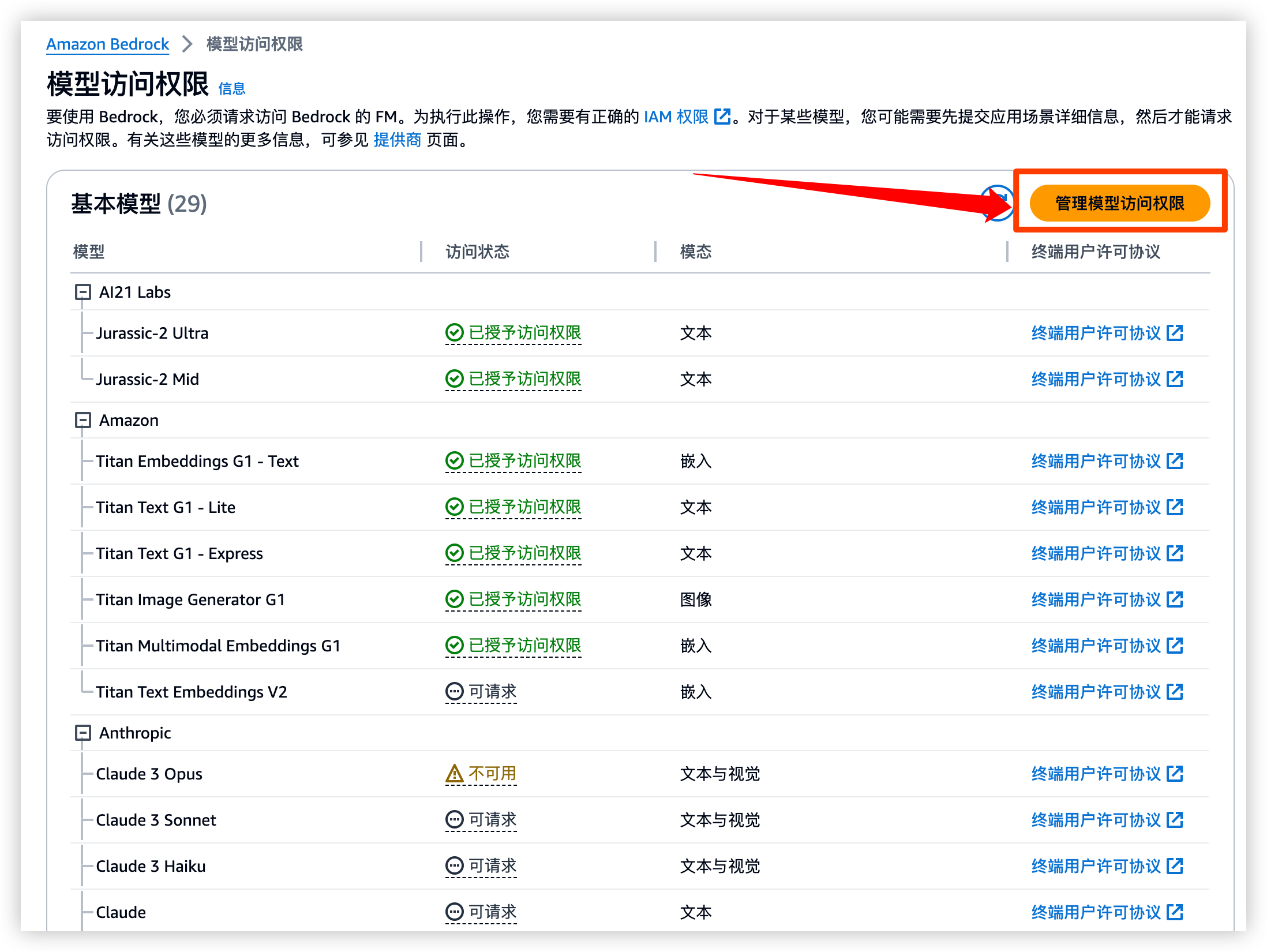Click the granted-access check icon for Jurassic-2 Mid

coord(455,379)
